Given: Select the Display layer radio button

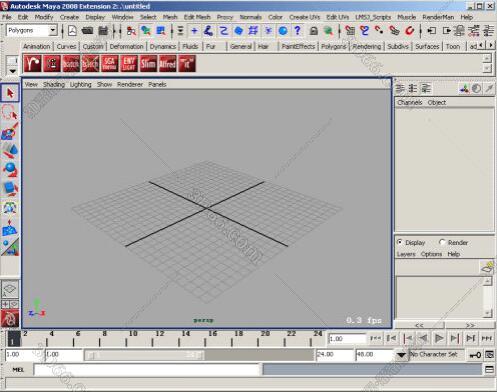Looking at the screenshot, I should pos(399,242).
